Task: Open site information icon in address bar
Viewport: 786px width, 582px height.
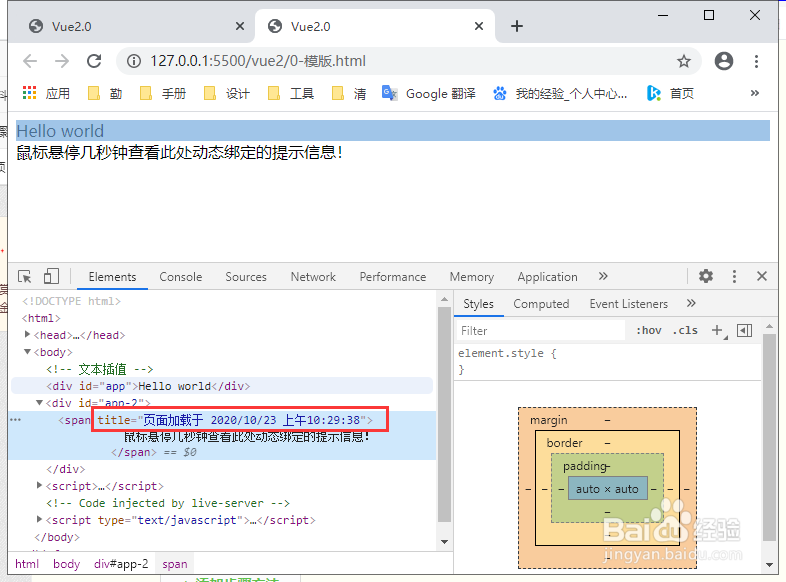Action: pos(133,61)
